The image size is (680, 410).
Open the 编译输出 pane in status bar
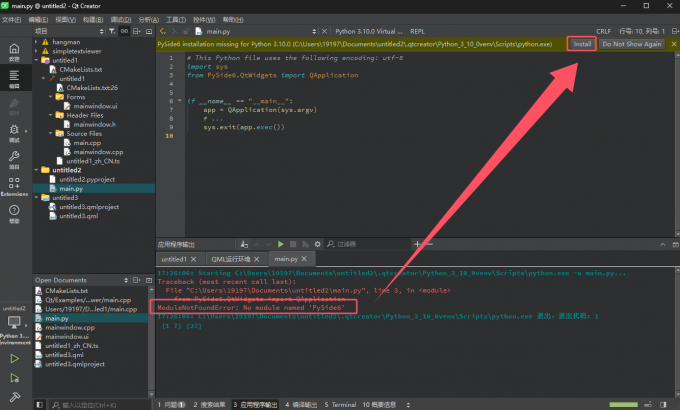click(300, 404)
